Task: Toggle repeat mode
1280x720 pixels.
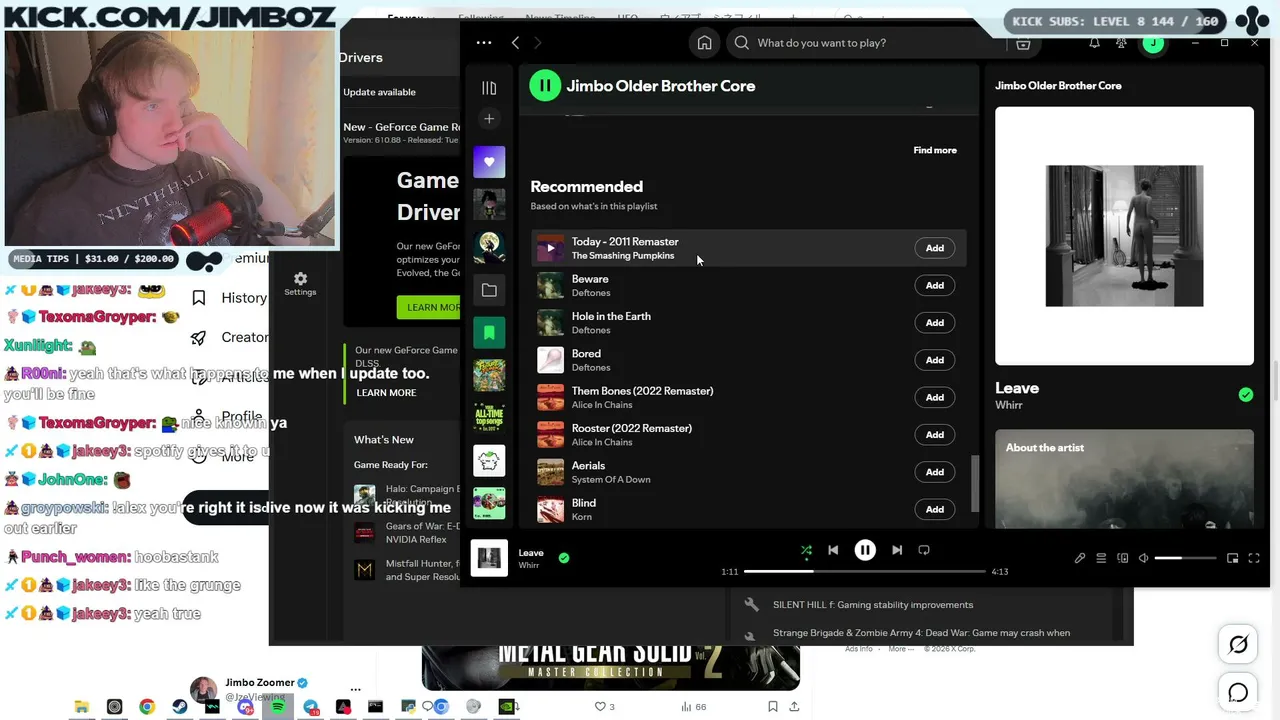Action: (924, 550)
